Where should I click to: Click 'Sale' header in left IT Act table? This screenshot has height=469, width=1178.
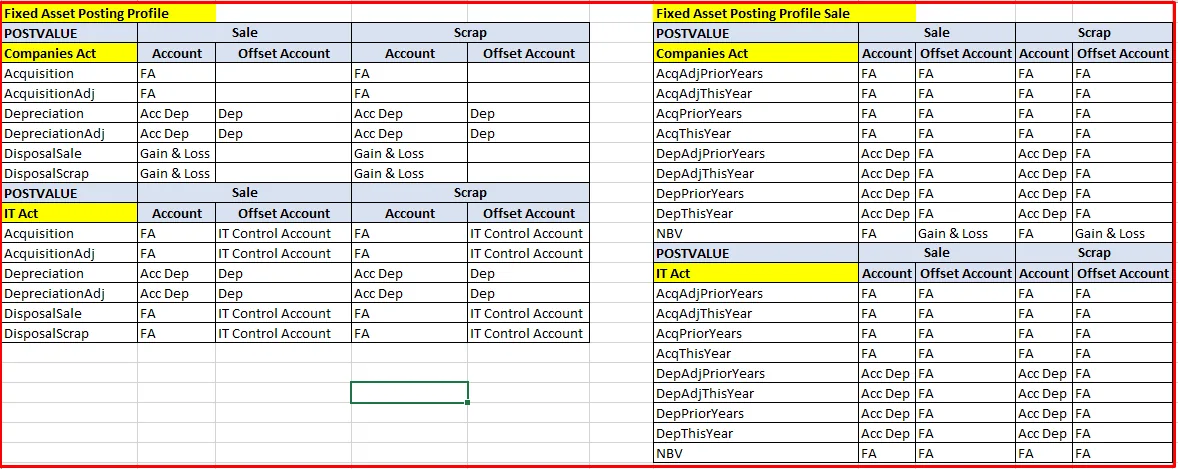click(x=245, y=193)
